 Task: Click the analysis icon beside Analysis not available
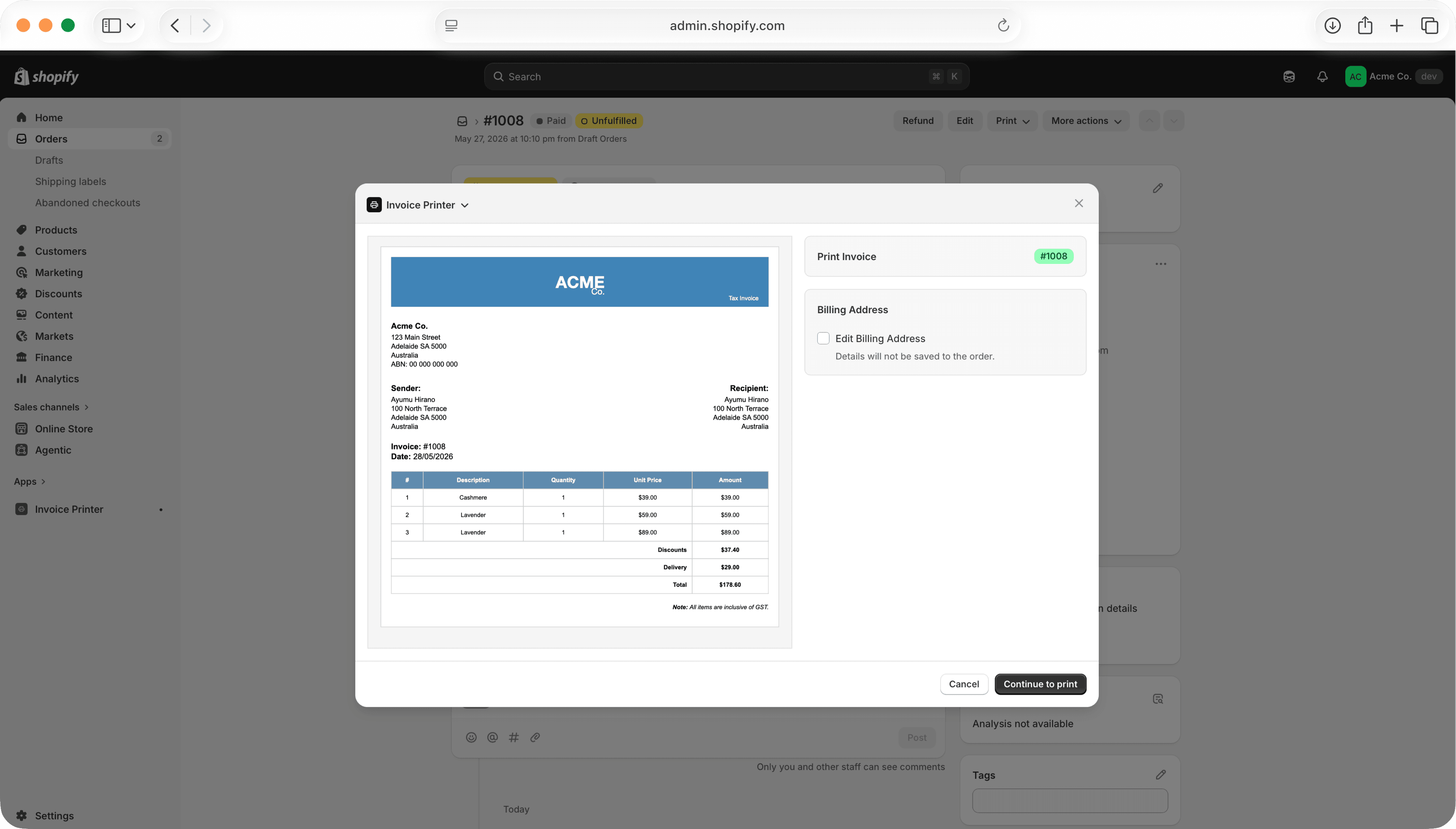tap(1158, 699)
